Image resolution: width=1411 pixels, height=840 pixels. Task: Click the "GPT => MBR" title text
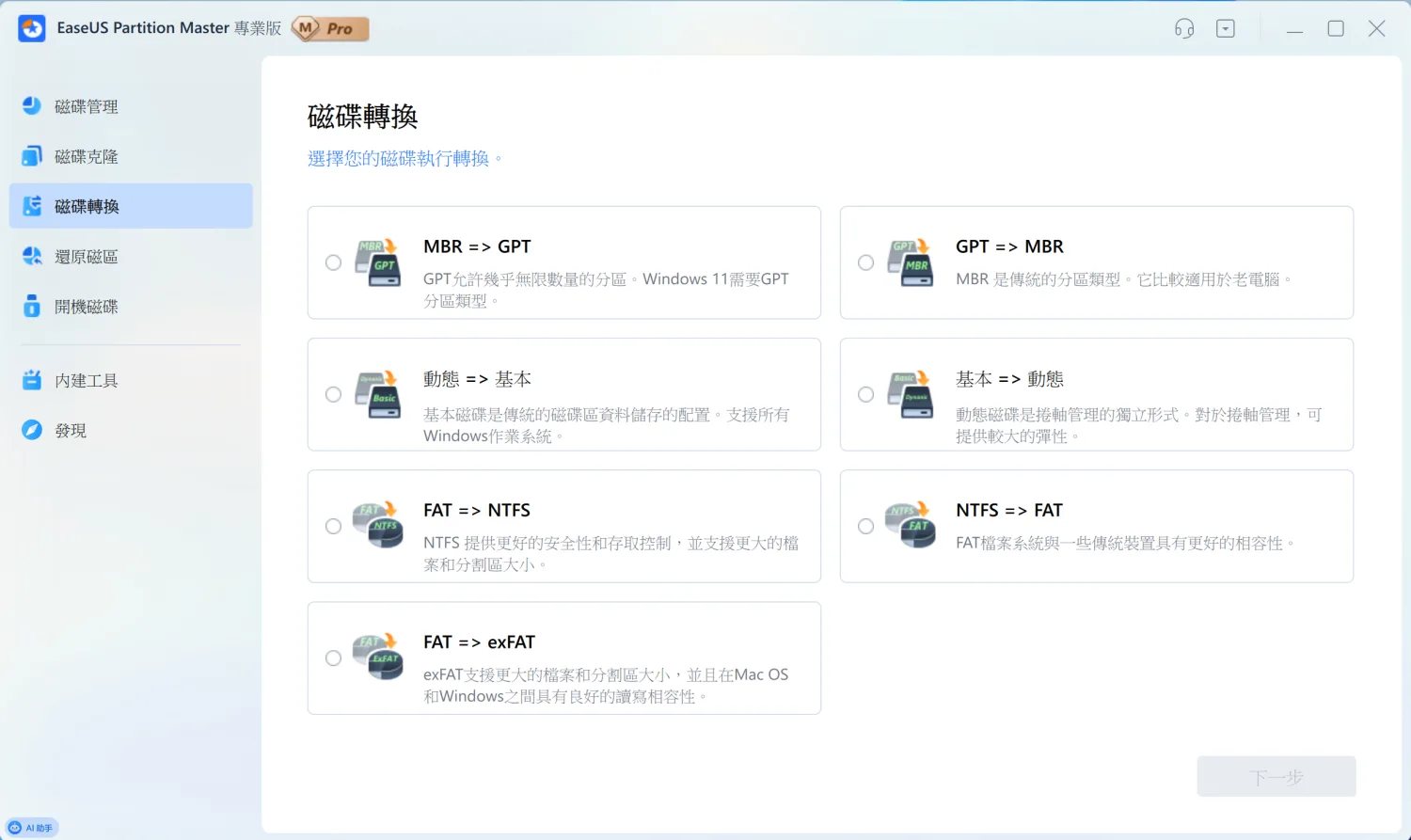[1009, 246]
